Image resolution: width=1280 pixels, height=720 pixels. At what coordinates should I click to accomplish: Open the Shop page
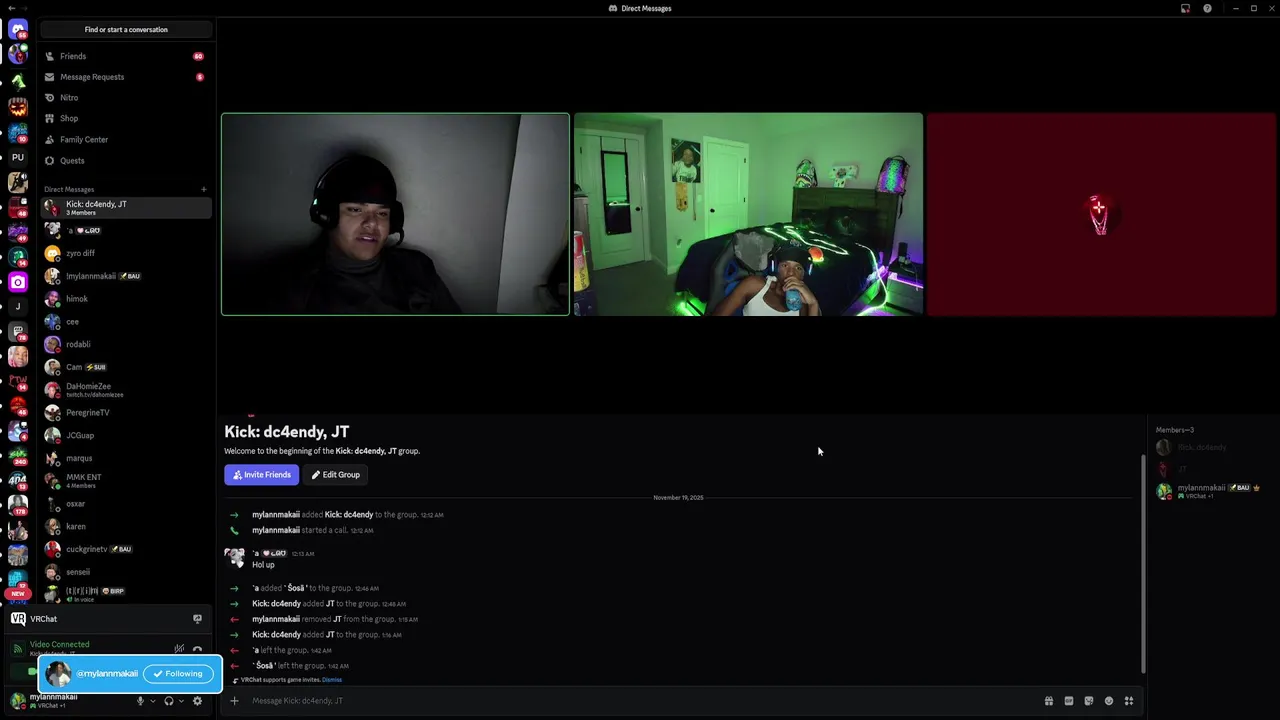point(126,119)
